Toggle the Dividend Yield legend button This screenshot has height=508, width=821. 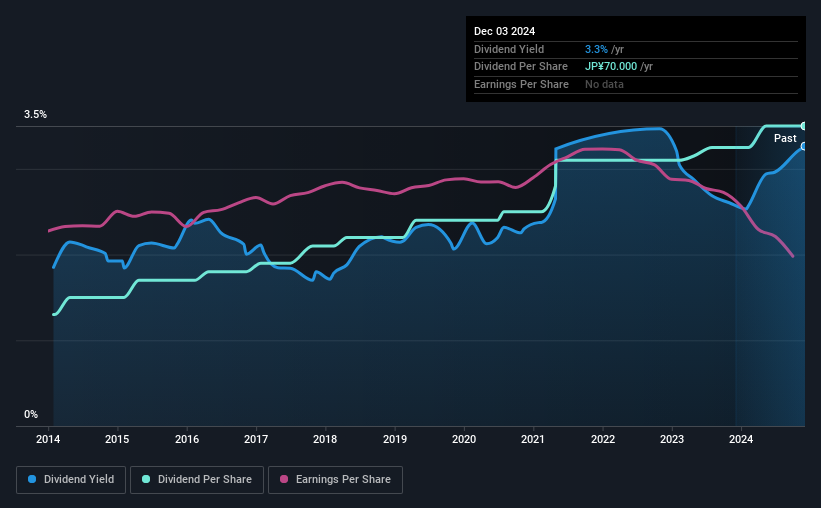click(71, 480)
